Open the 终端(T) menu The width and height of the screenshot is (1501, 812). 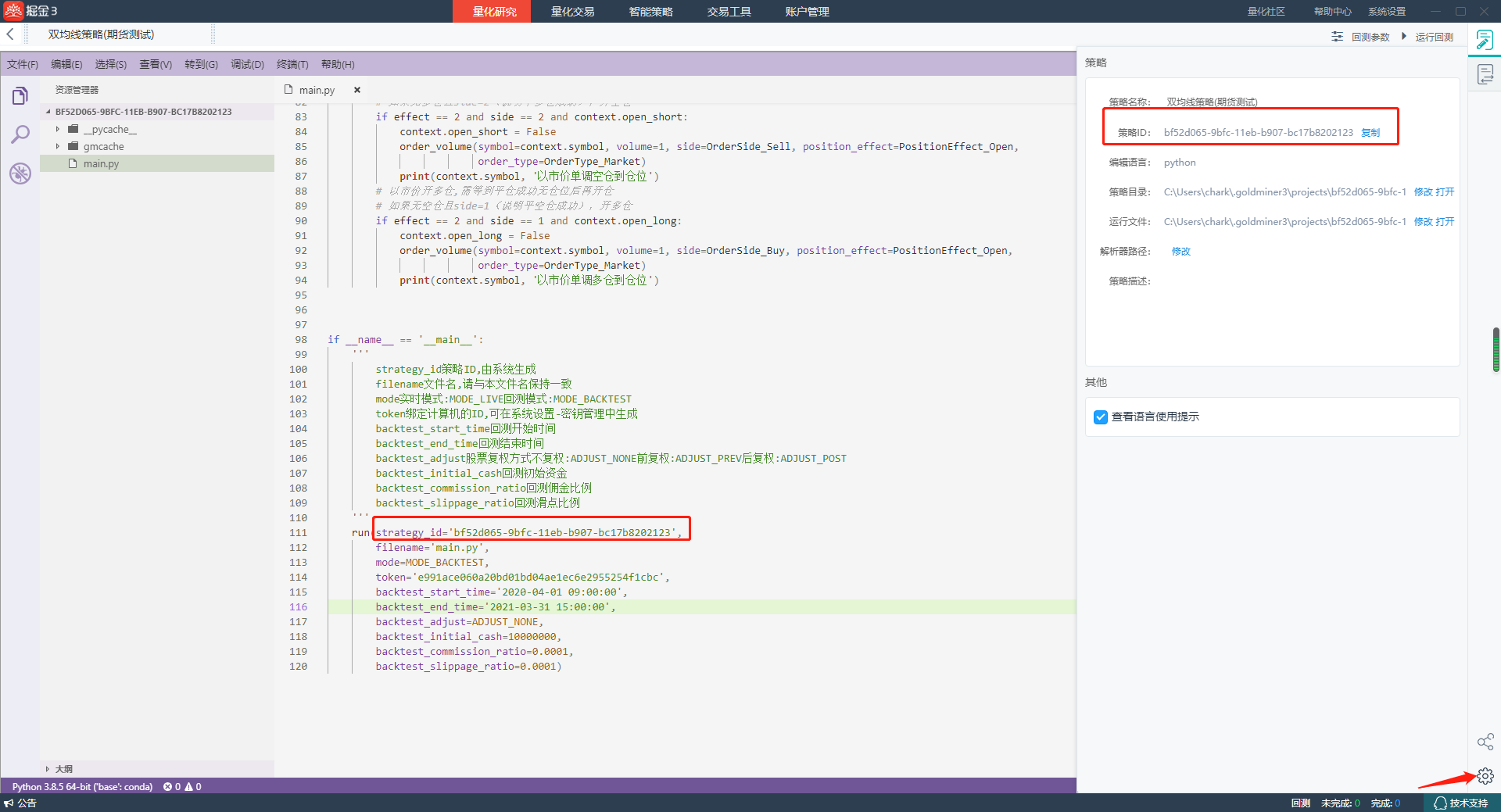click(292, 64)
